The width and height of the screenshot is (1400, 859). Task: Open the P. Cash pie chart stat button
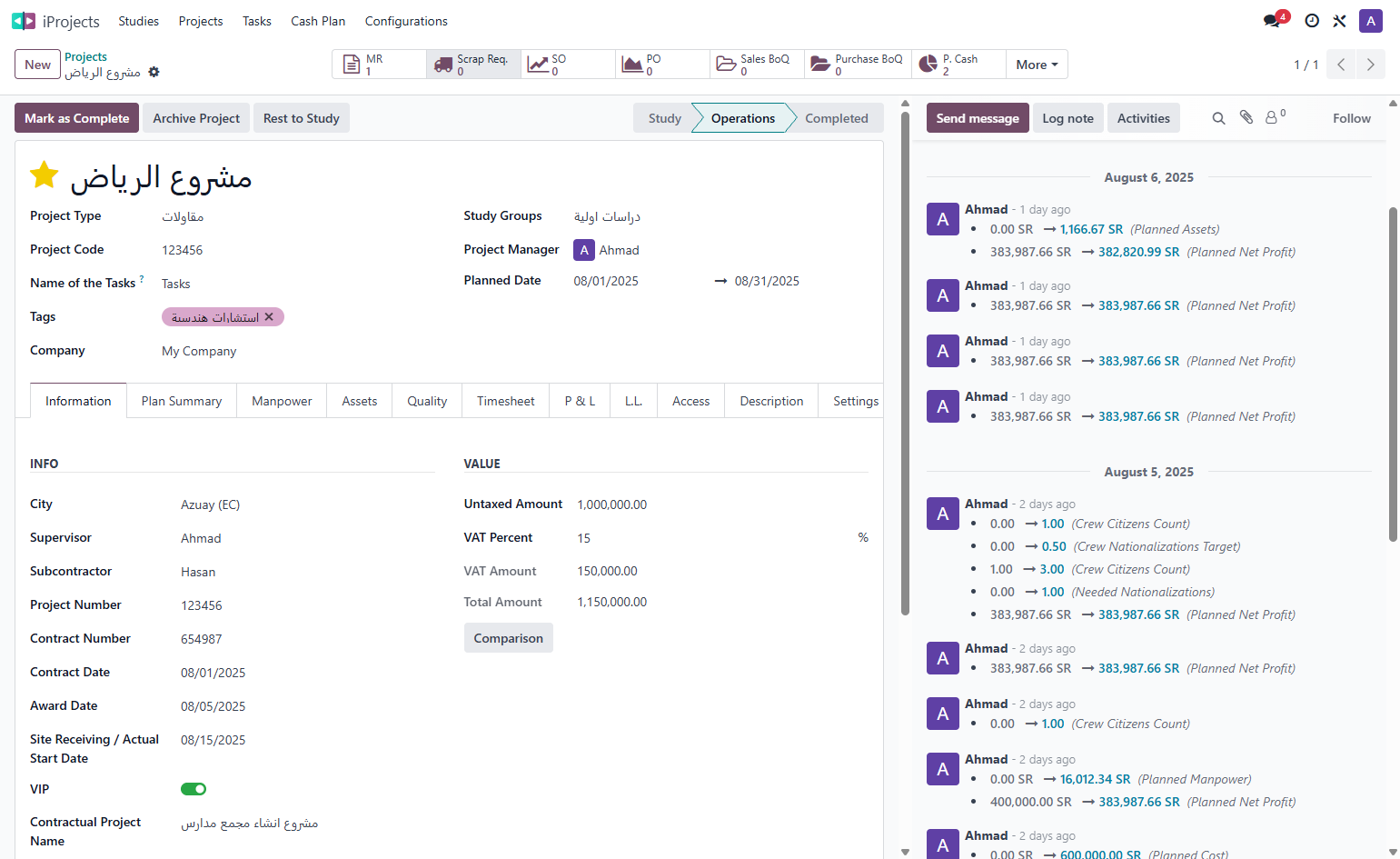958,65
